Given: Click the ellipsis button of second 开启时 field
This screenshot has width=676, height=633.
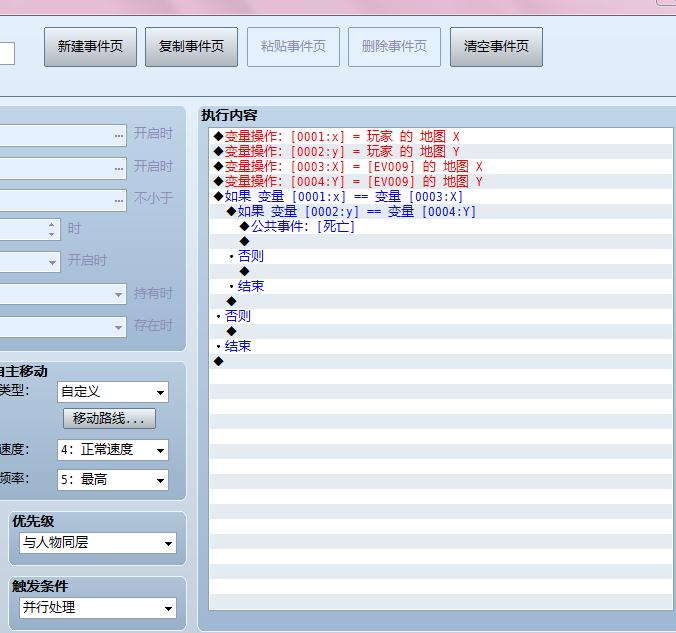Looking at the screenshot, I should [119, 168].
